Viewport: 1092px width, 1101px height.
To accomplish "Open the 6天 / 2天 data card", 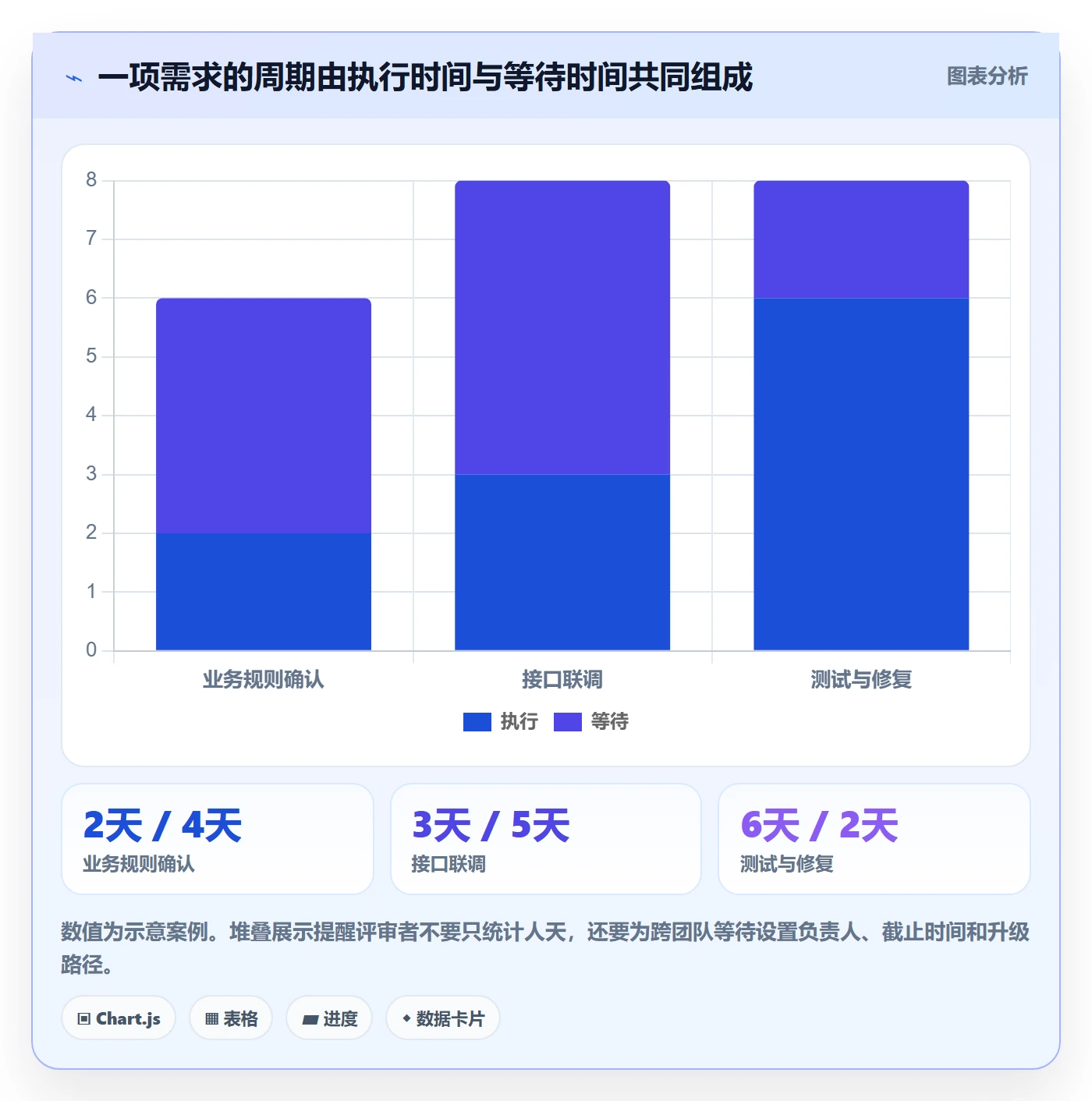I will coord(874,839).
